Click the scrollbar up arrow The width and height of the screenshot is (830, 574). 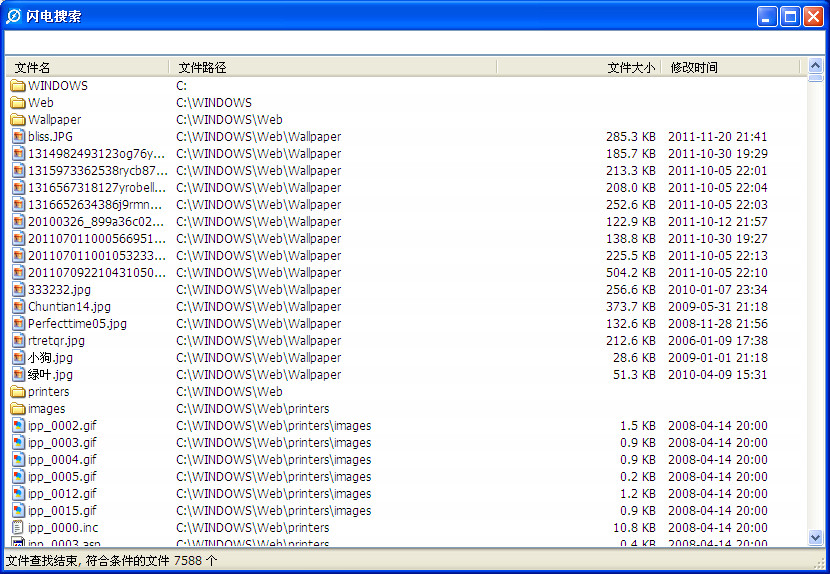point(816,66)
